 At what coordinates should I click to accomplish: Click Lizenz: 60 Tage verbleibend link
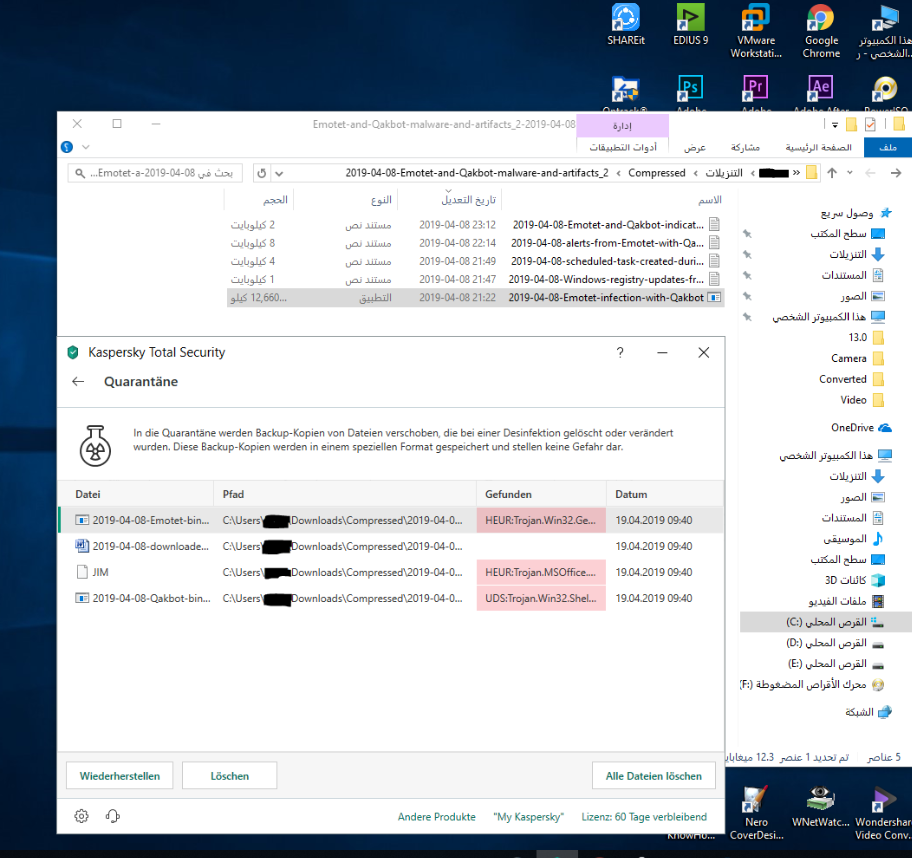pyautogui.click(x=644, y=817)
